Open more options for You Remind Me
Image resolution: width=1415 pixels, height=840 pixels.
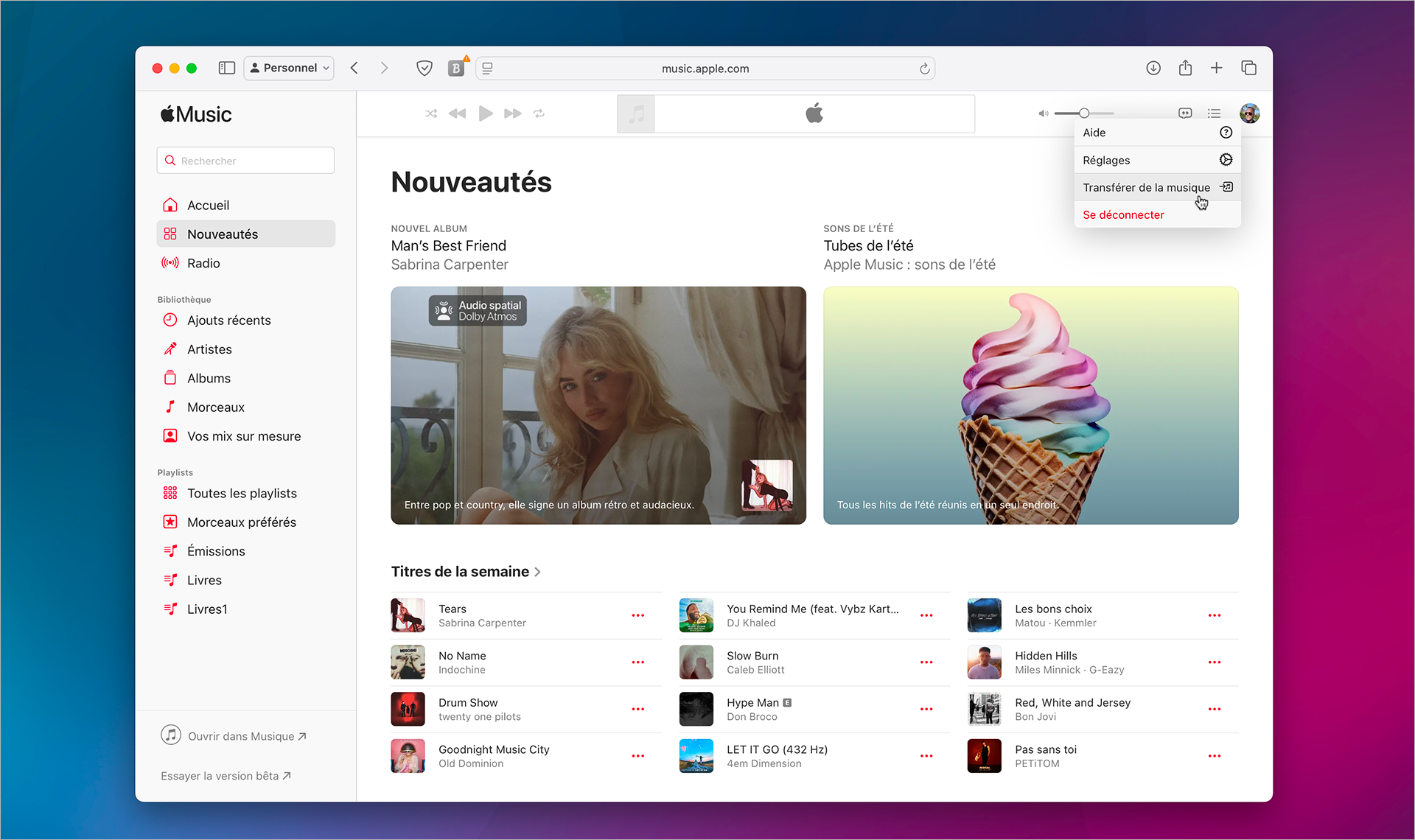coord(926,615)
